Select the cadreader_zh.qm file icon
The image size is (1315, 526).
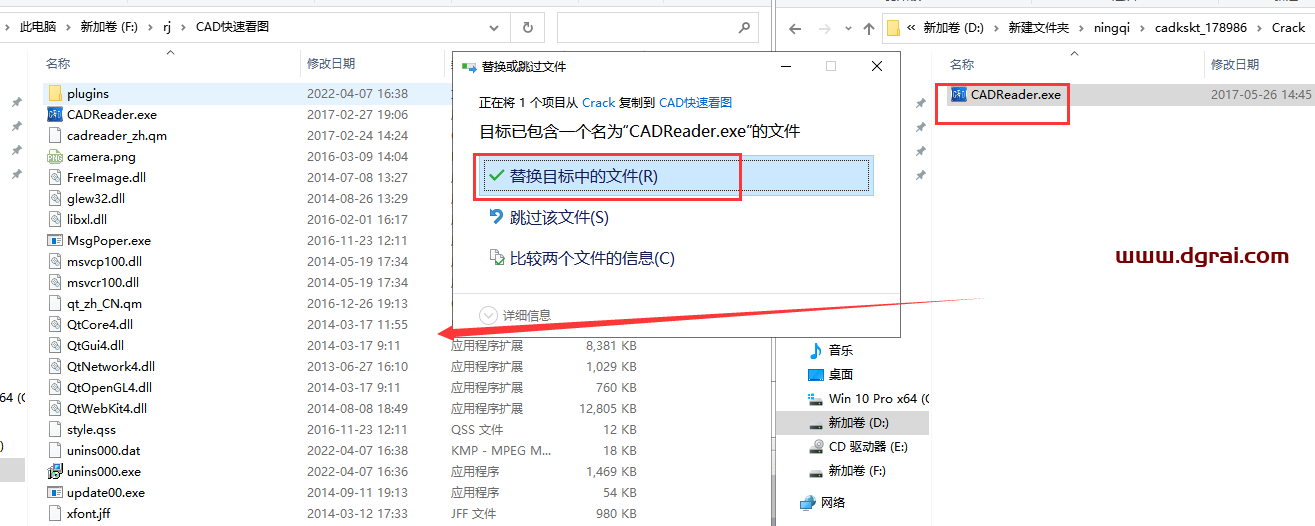55,135
